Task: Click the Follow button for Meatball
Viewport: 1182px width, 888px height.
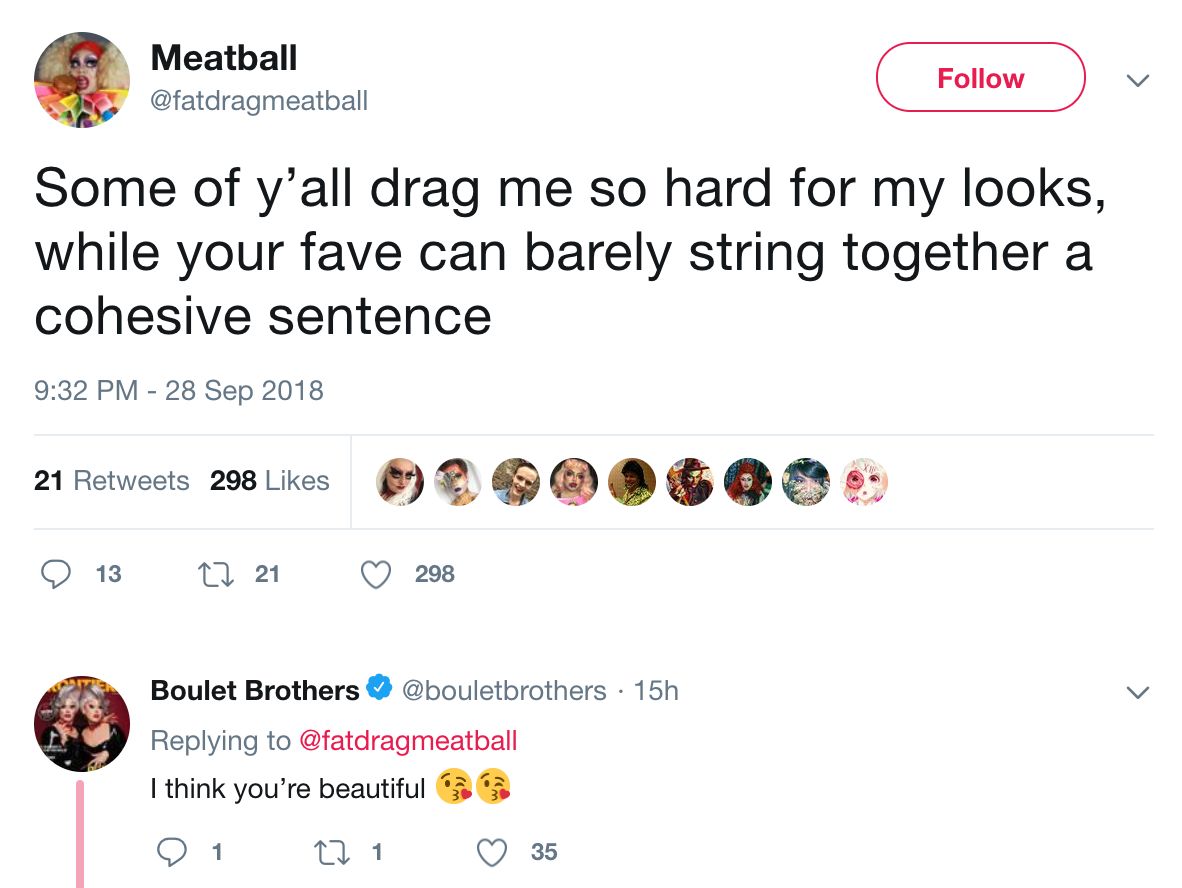Action: (x=980, y=77)
